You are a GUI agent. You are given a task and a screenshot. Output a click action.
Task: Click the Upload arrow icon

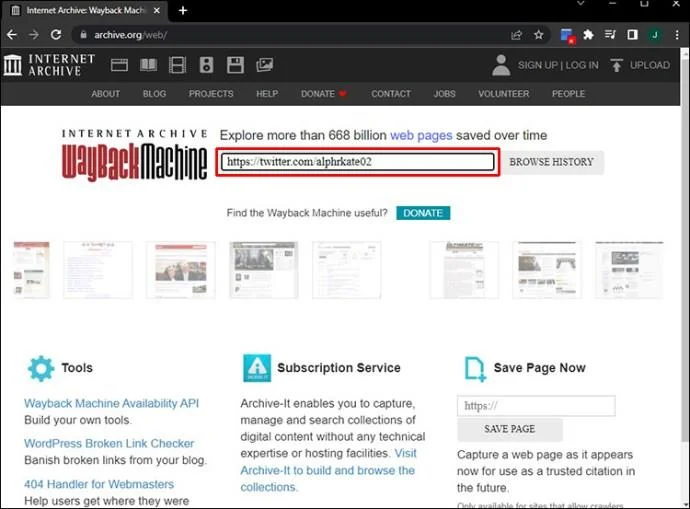click(x=617, y=65)
